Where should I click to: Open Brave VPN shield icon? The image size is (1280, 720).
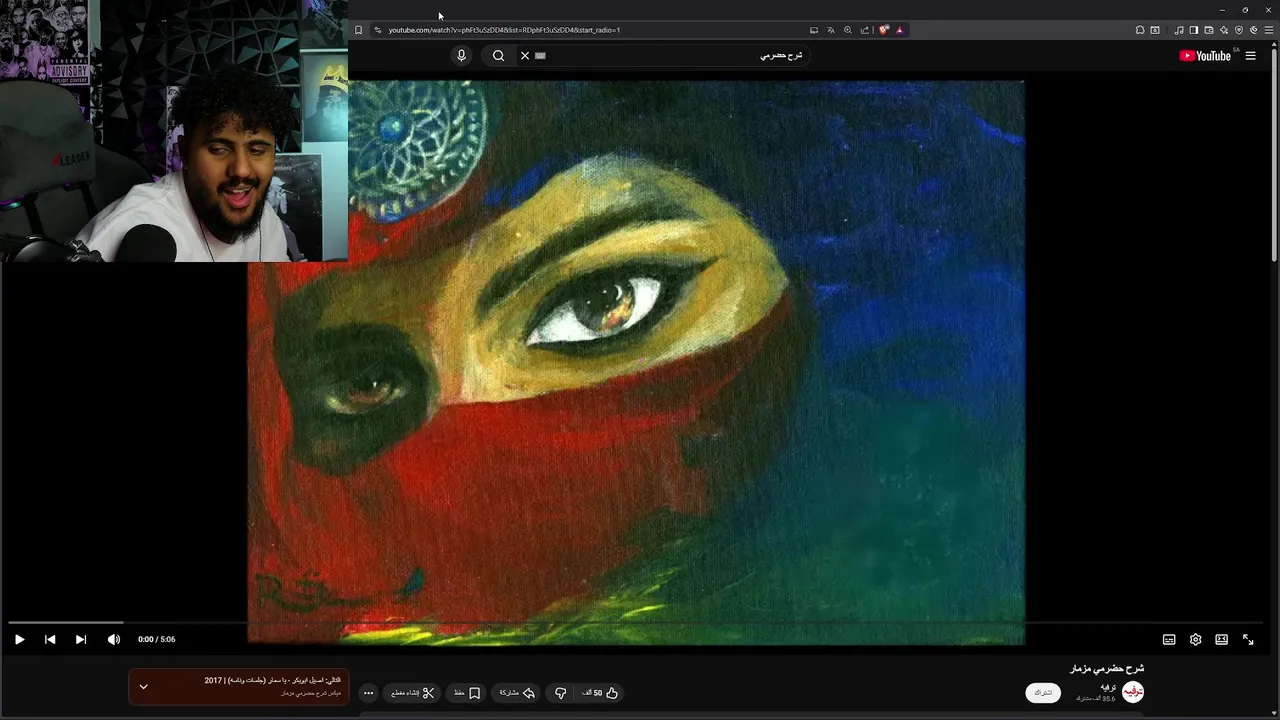(x=1239, y=30)
